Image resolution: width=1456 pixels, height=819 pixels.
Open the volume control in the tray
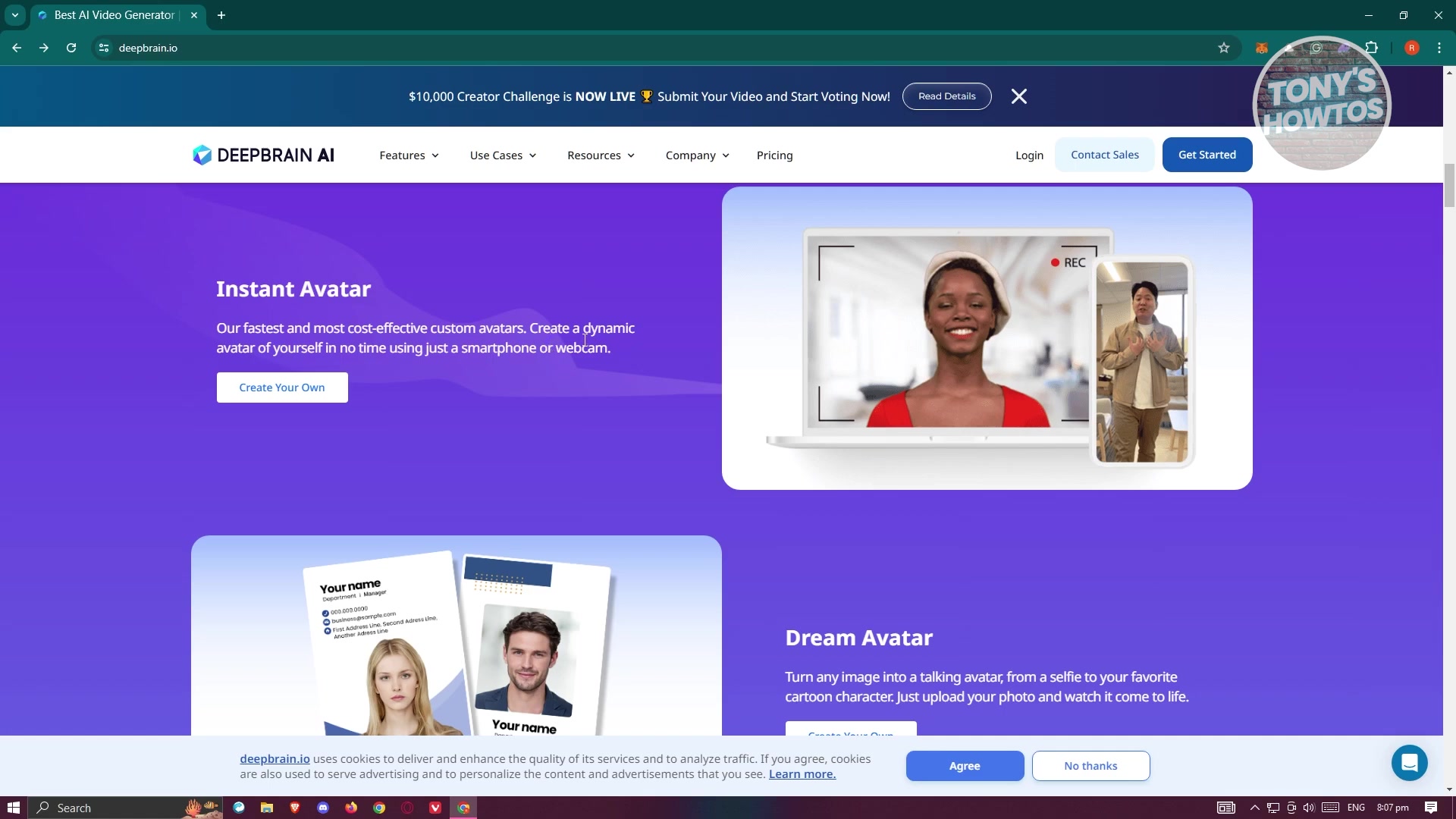[1309, 808]
